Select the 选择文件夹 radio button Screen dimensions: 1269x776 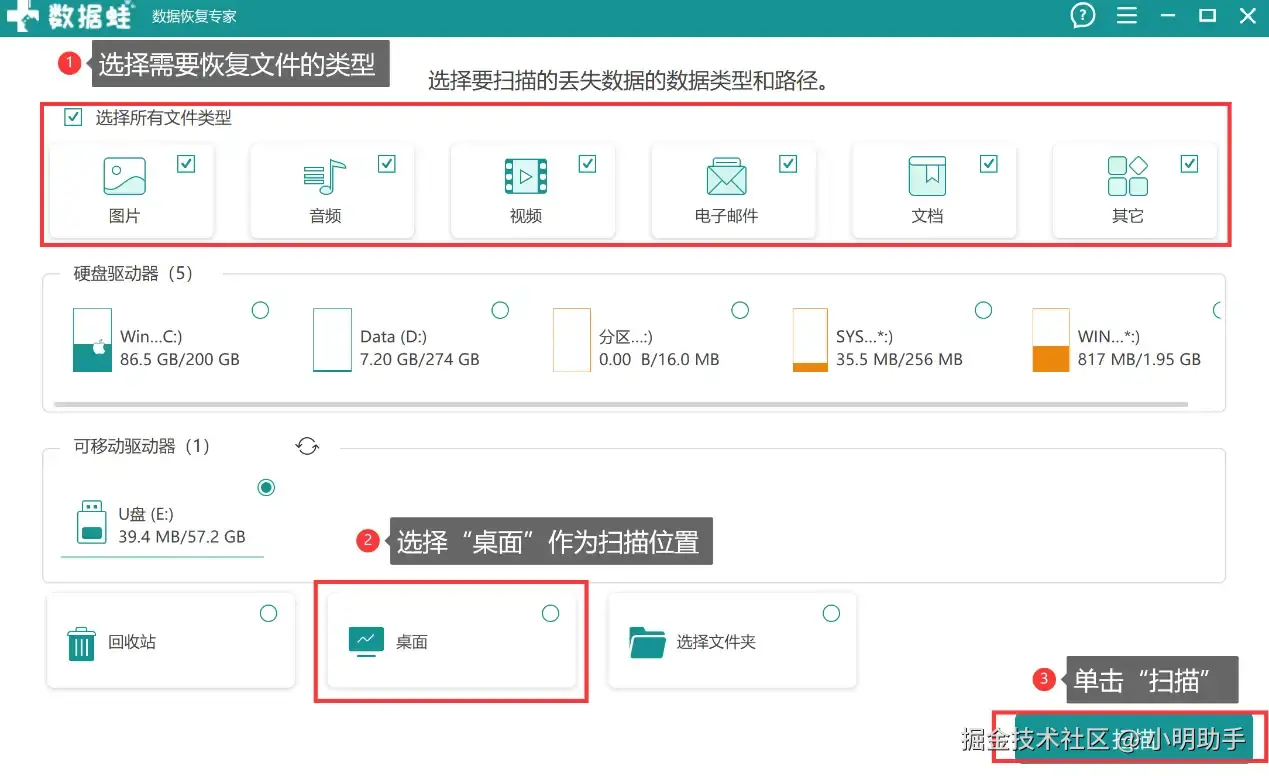831,613
